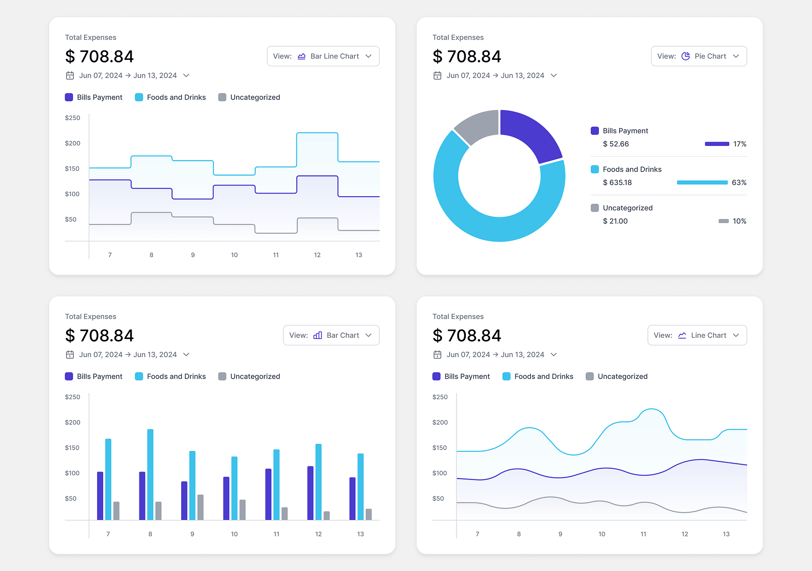
Task: Open the Bar Chart view selector
Action: pyautogui.click(x=331, y=335)
